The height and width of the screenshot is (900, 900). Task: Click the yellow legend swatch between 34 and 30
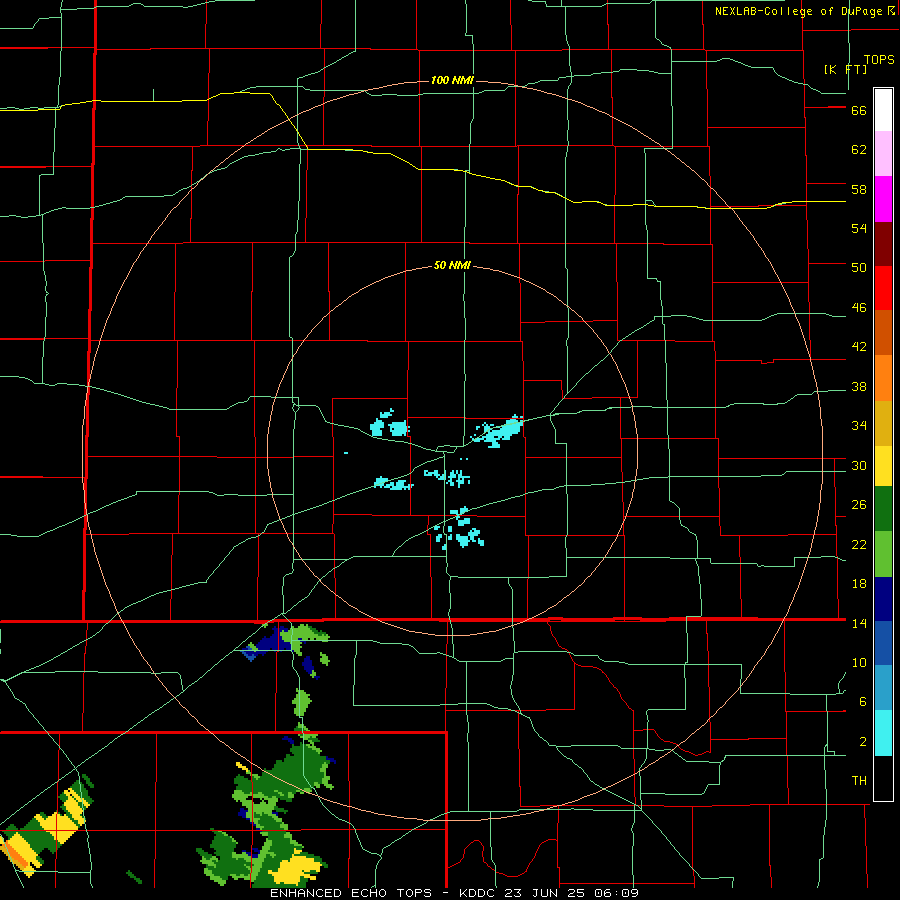(883, 466)
